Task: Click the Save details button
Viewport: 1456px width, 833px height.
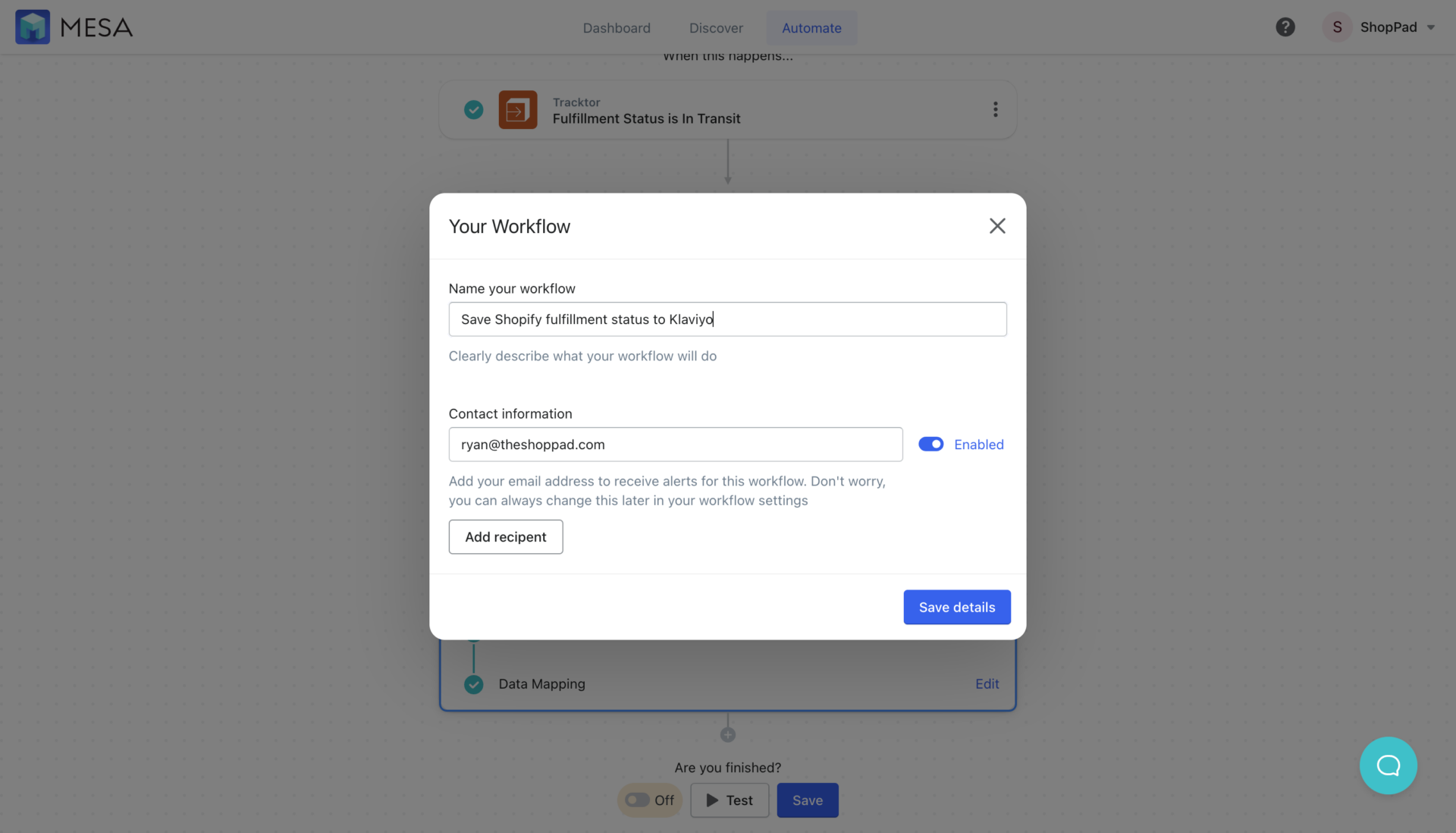Action: (956, 607)
